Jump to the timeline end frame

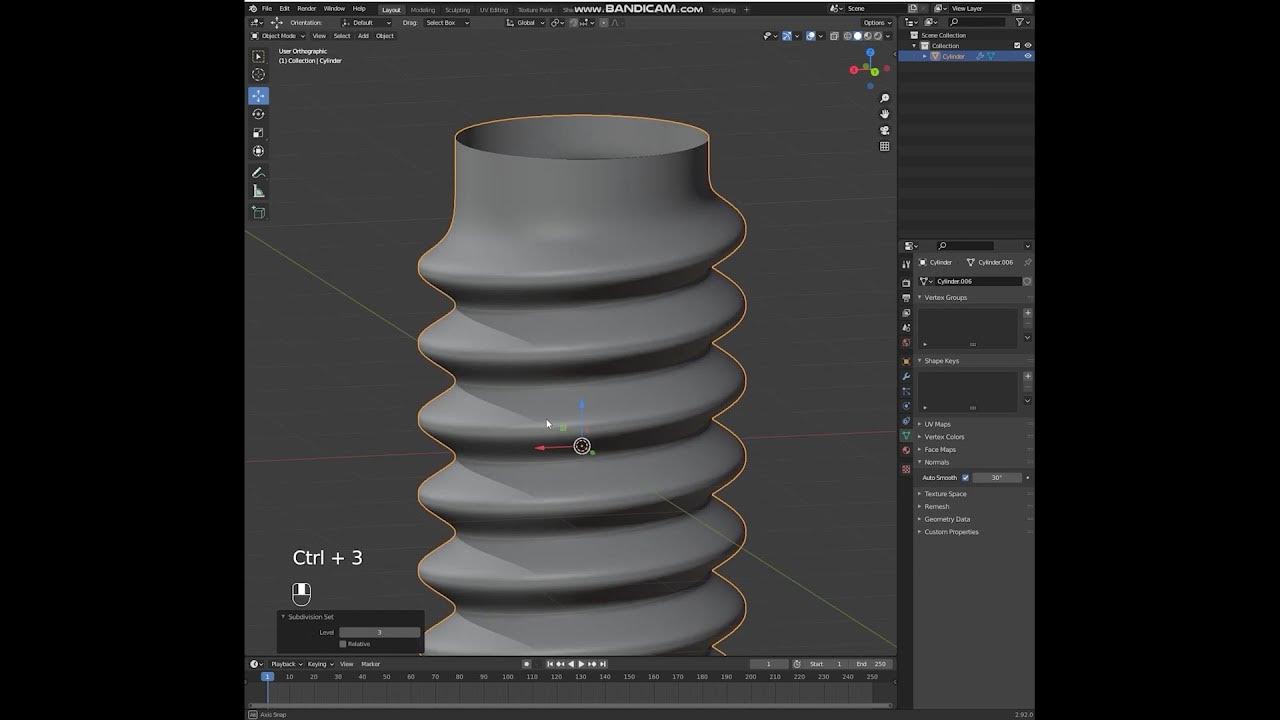tap(603, 664)
